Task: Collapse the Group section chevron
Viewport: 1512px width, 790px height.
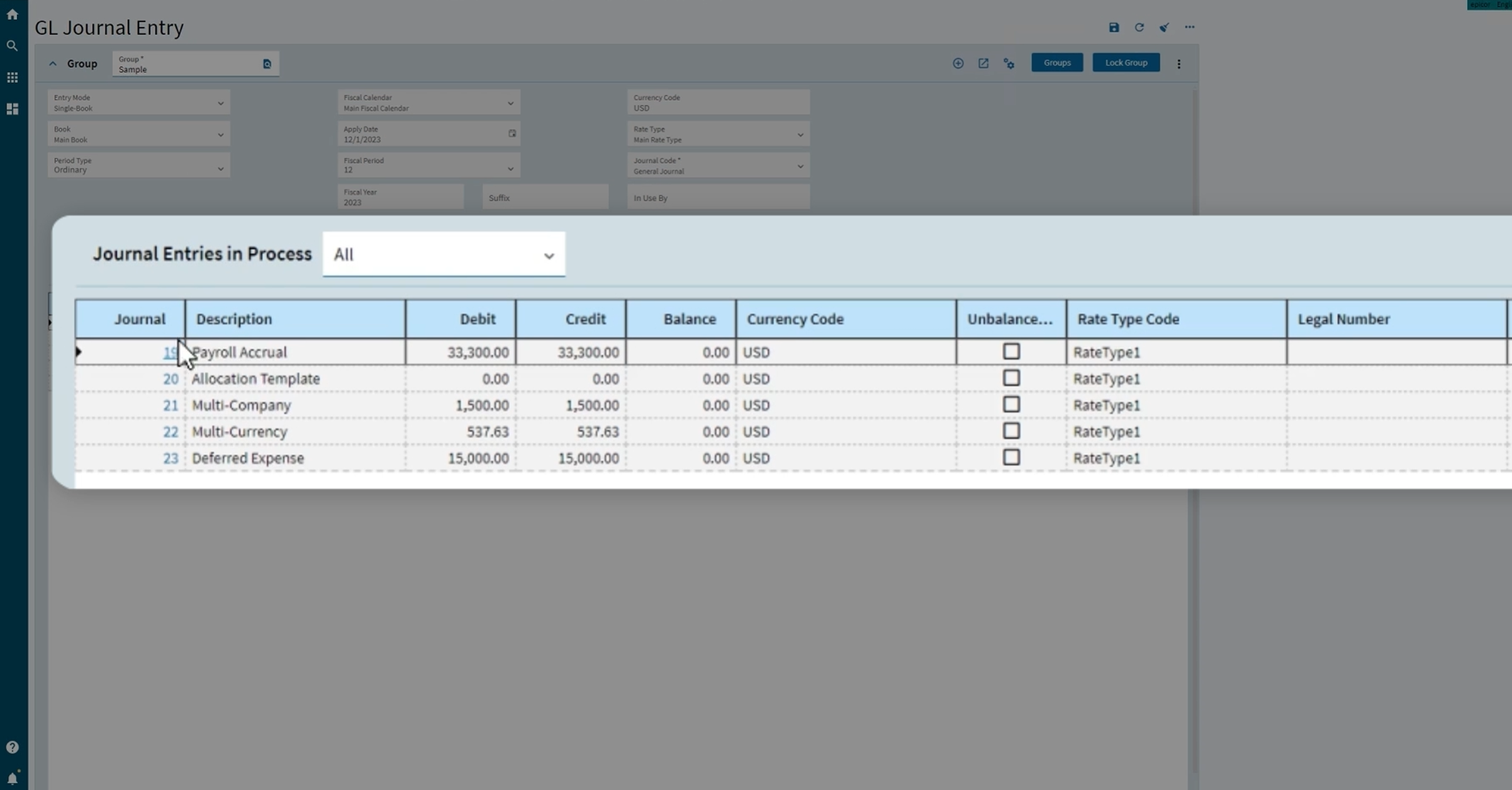Action: (x=53, y=64)
